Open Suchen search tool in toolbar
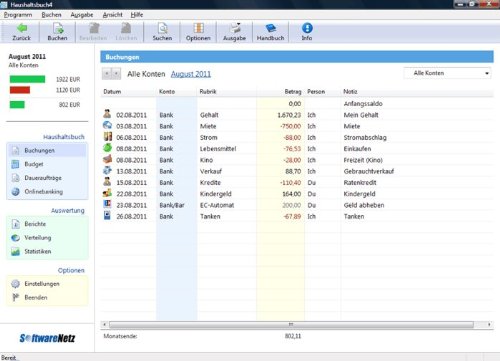This screenshot has height=361, width=500. 162,32
